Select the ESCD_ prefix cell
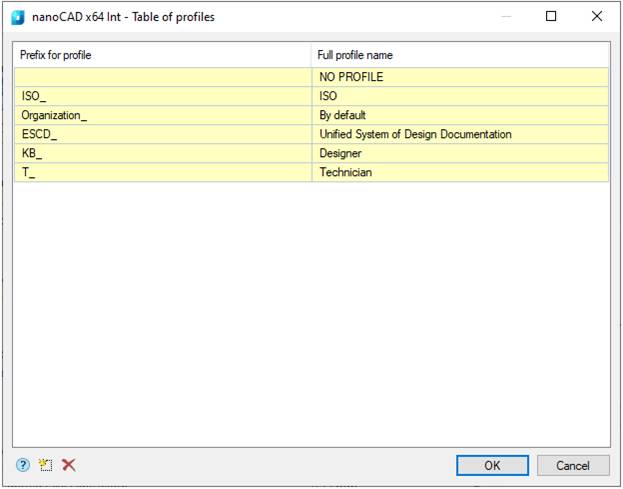The width and height of the screenshot is (623, 489). (163, 134)
